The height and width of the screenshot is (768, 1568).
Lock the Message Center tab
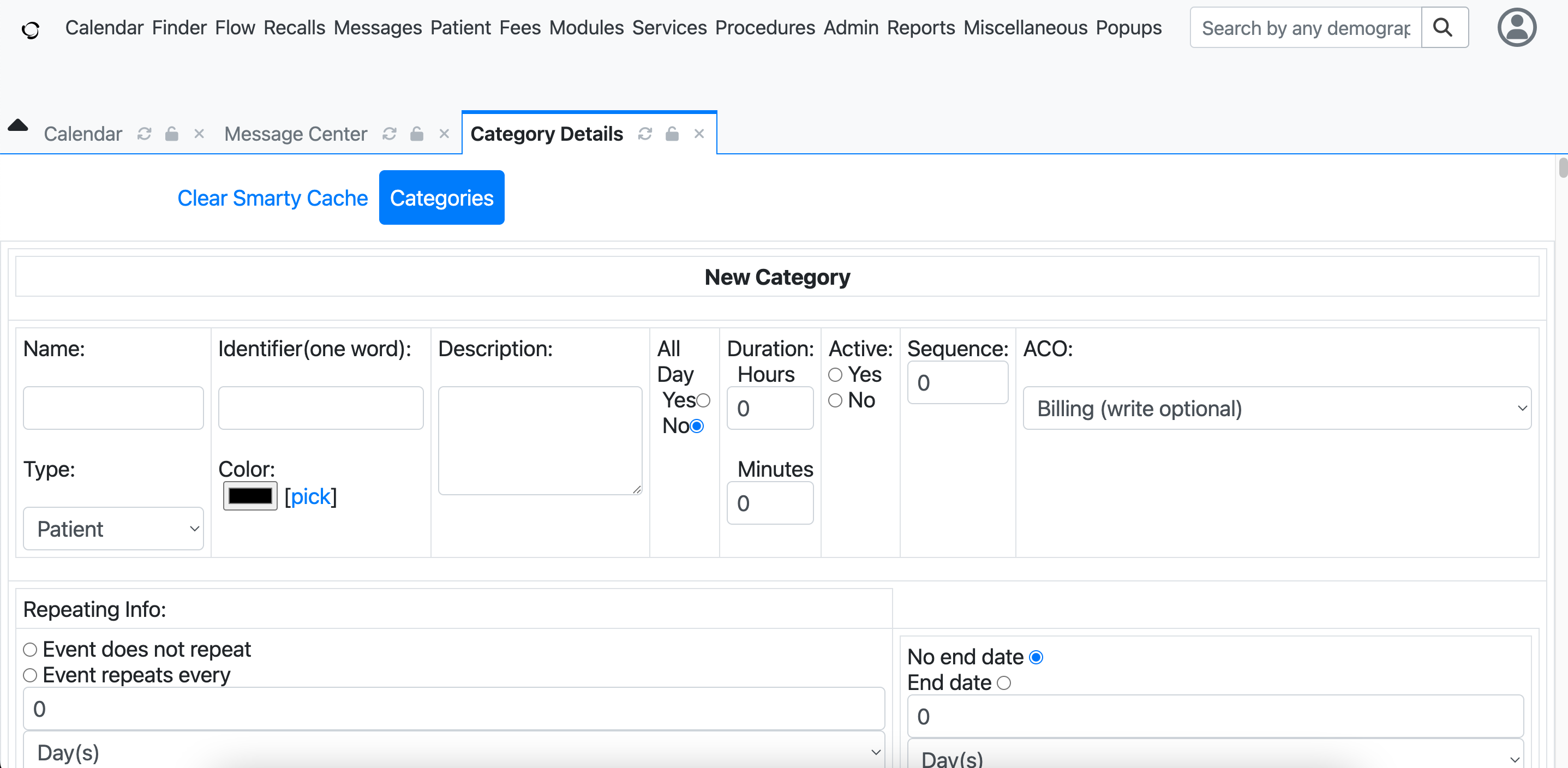coord(416,134)
